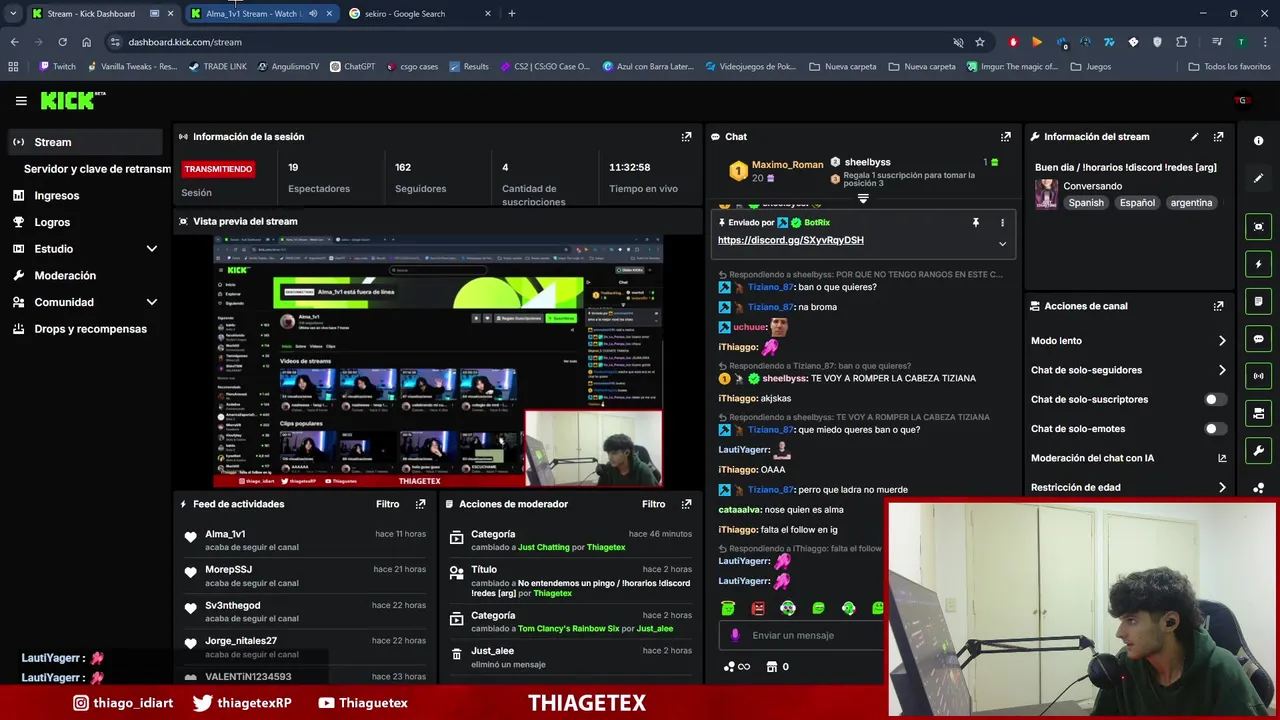The width and height of the screenshot is (1280, 720).
Task: Open the Kick hamburger menu
Action: pos(21,100)
